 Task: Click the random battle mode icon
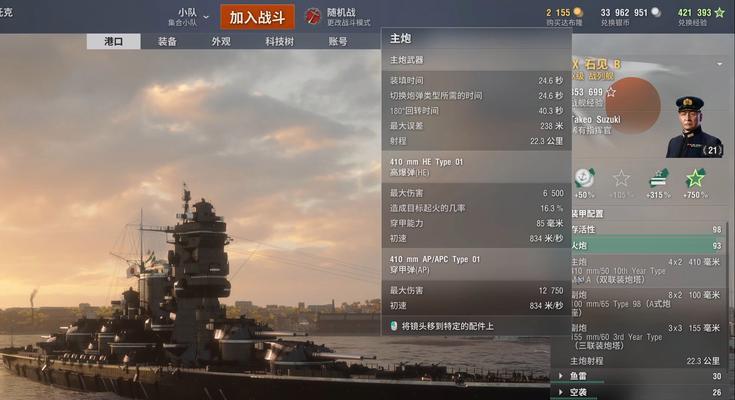(x=313, y=16)
